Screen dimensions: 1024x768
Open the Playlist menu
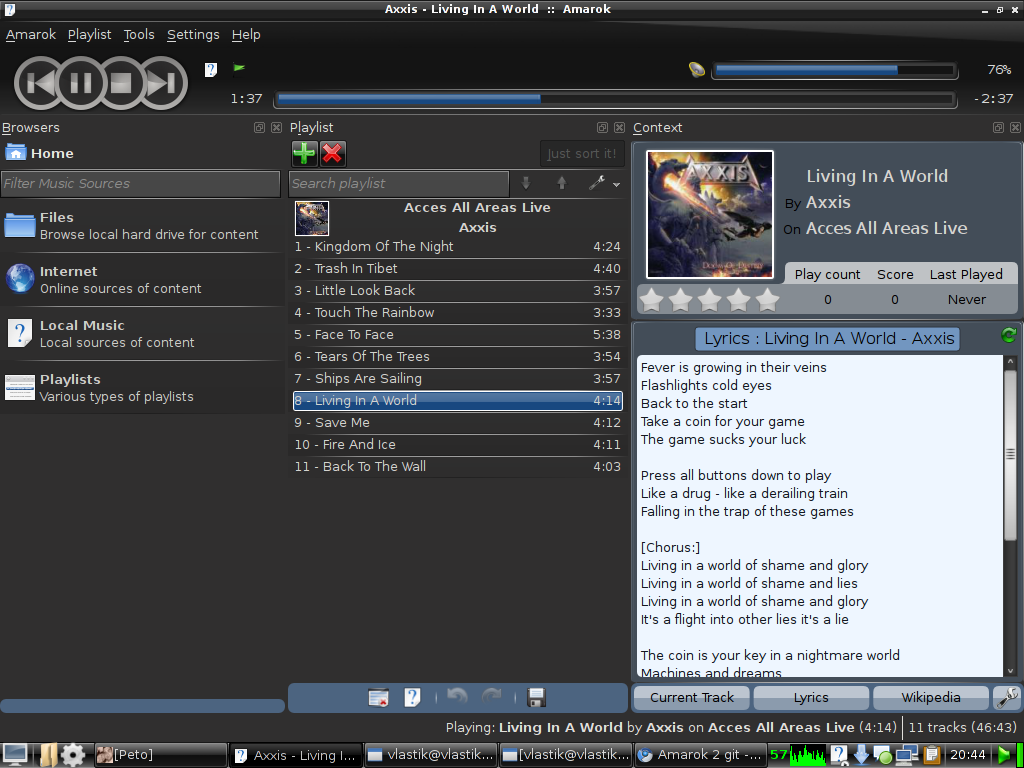click(89, 35)
